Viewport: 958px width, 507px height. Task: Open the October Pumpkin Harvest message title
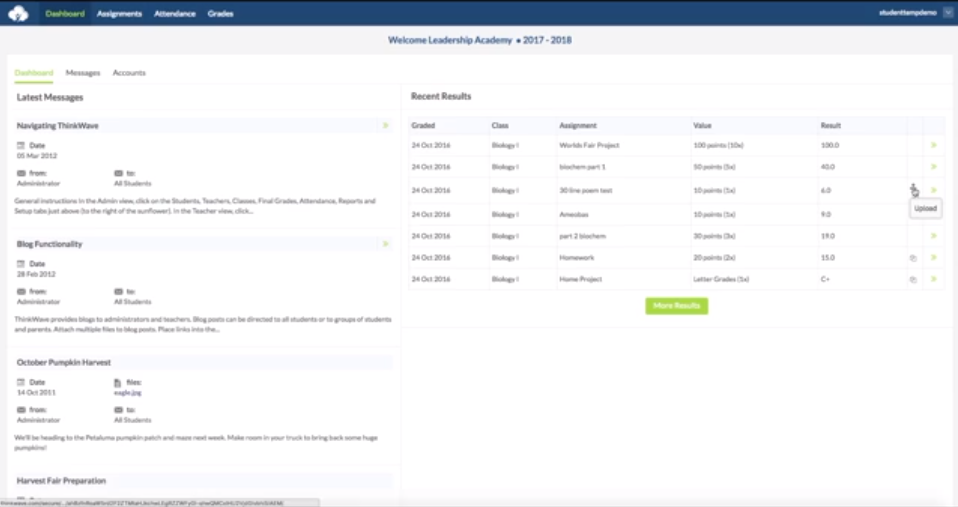(64, 362)
